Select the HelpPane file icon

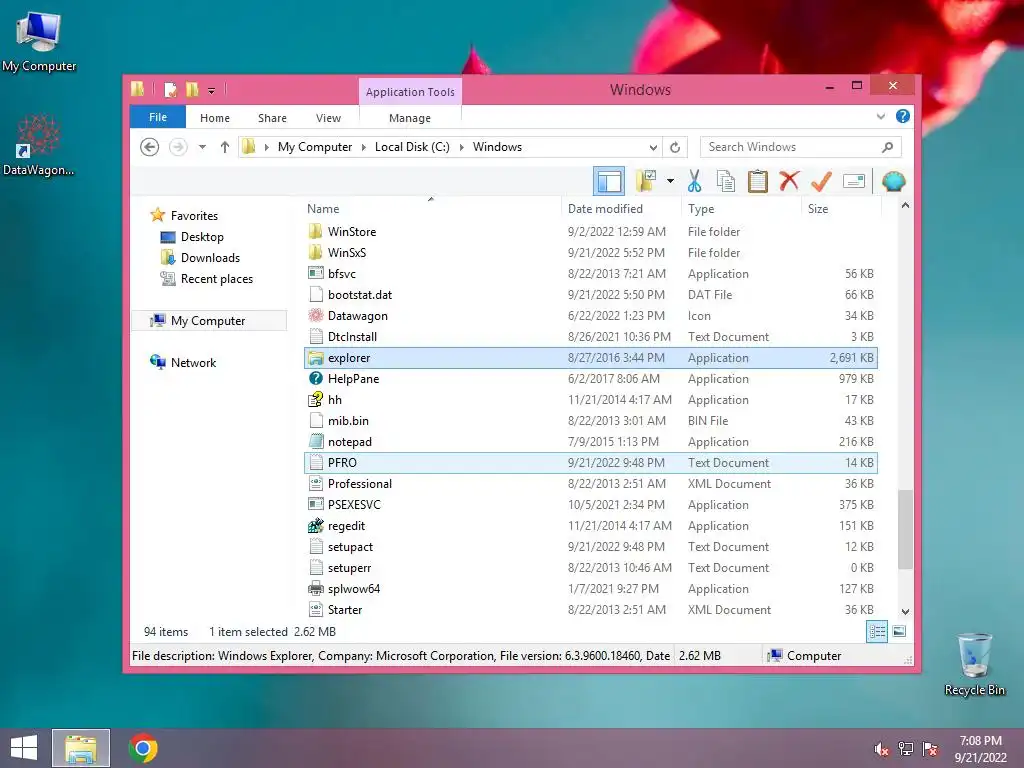click(x=316, y=378)
